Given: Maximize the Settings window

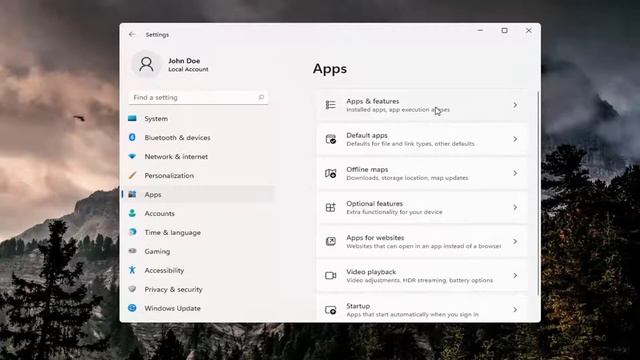Looking at the screenshot, I should pos(504,30).
